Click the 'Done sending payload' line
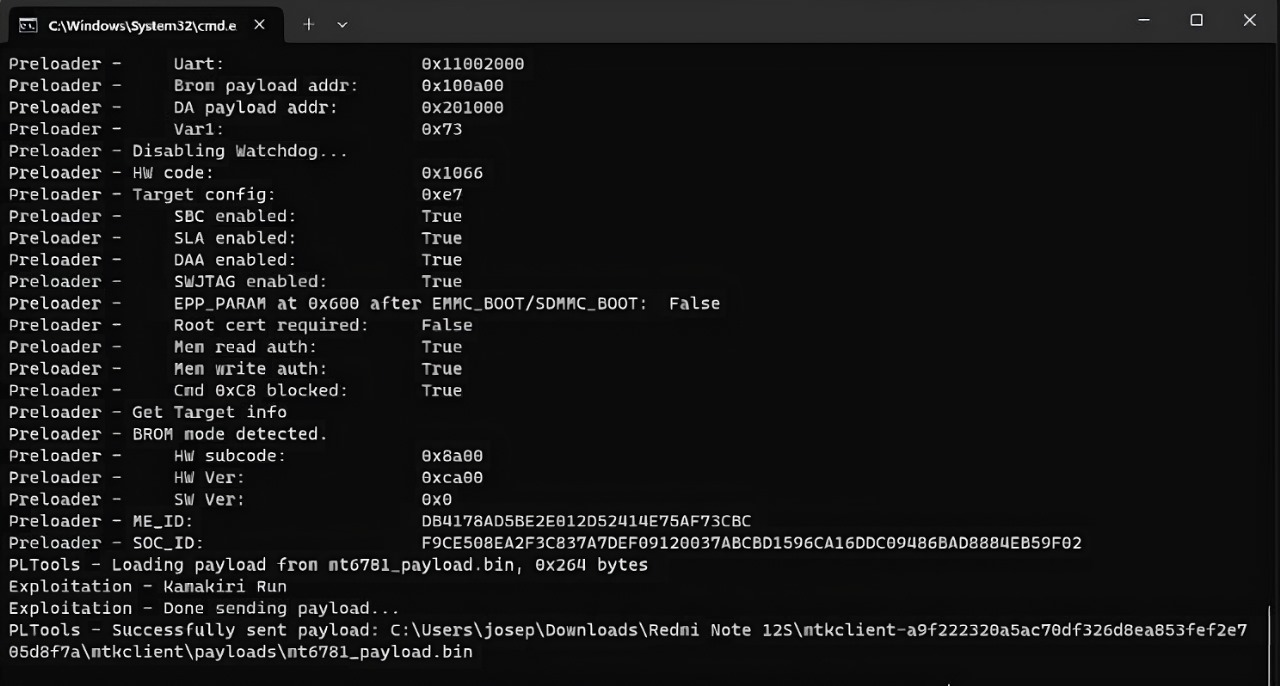This screenshot has width=1280, height=686. [203, 608]
